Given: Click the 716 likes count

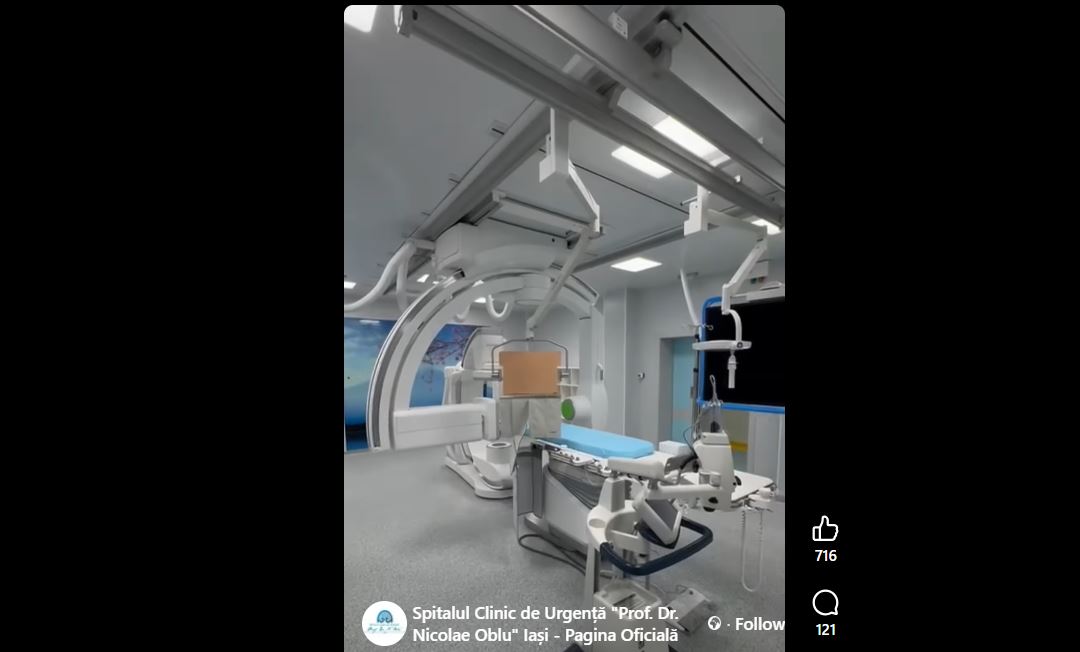Looking at the screenshot, I should click(825, 556).
